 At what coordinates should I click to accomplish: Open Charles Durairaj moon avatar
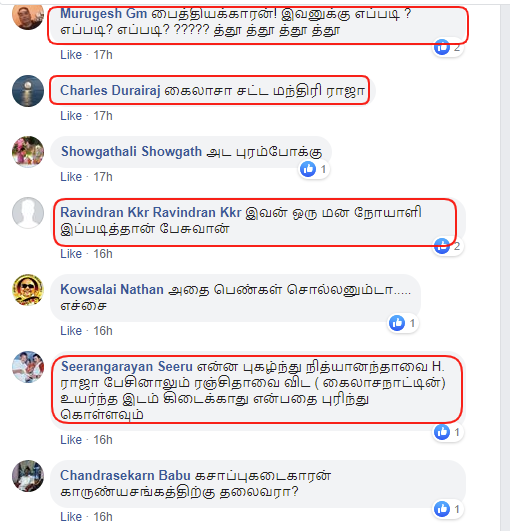pyautogui.click(x=28, y=91)
